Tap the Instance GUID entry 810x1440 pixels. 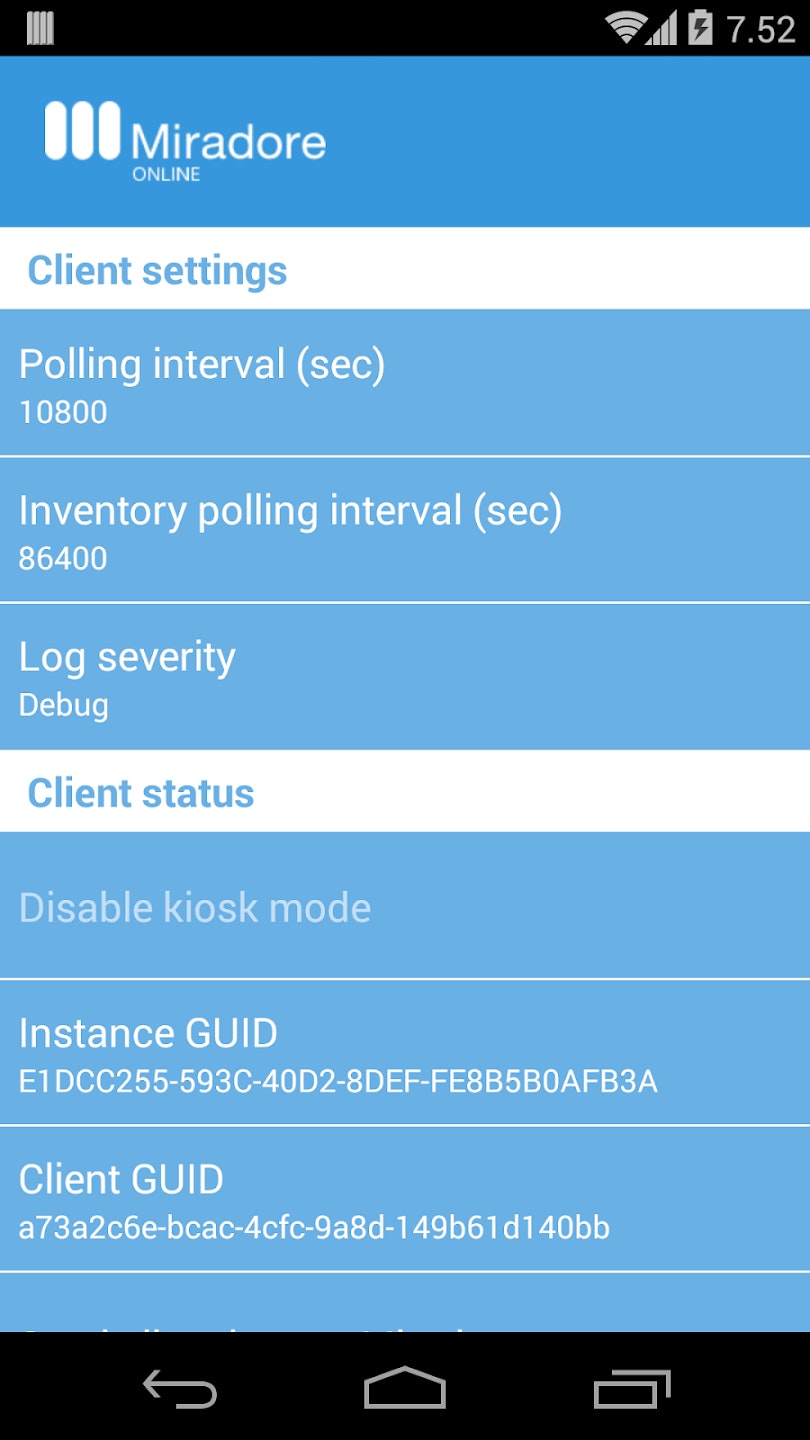(404, 1053)
